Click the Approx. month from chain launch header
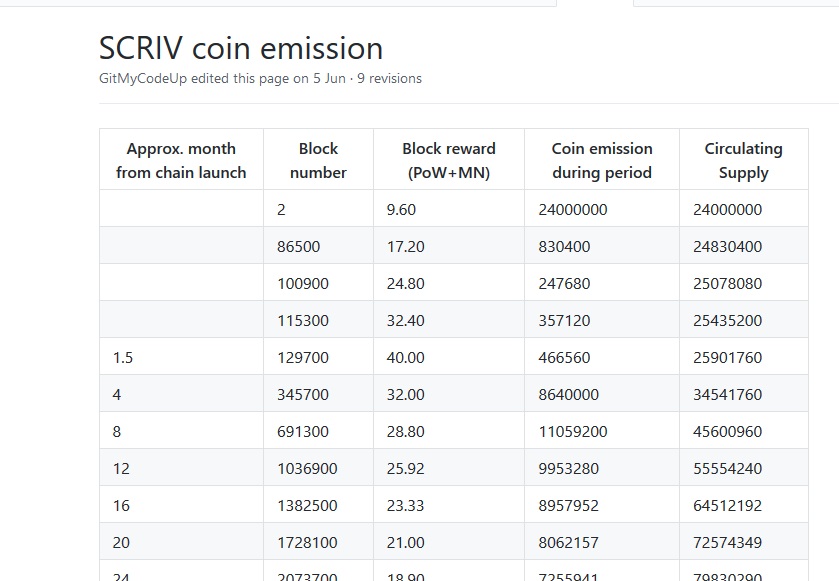 [181, 160]
